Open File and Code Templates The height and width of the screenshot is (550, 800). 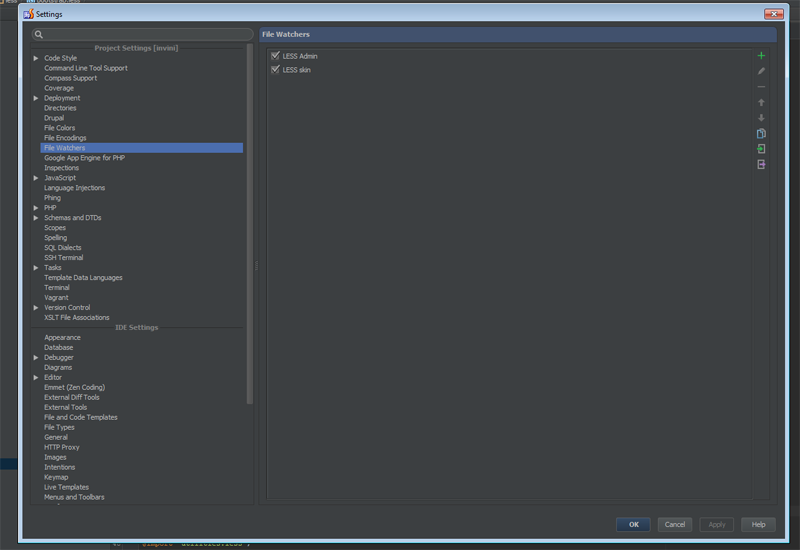click(x=81, y=417)
